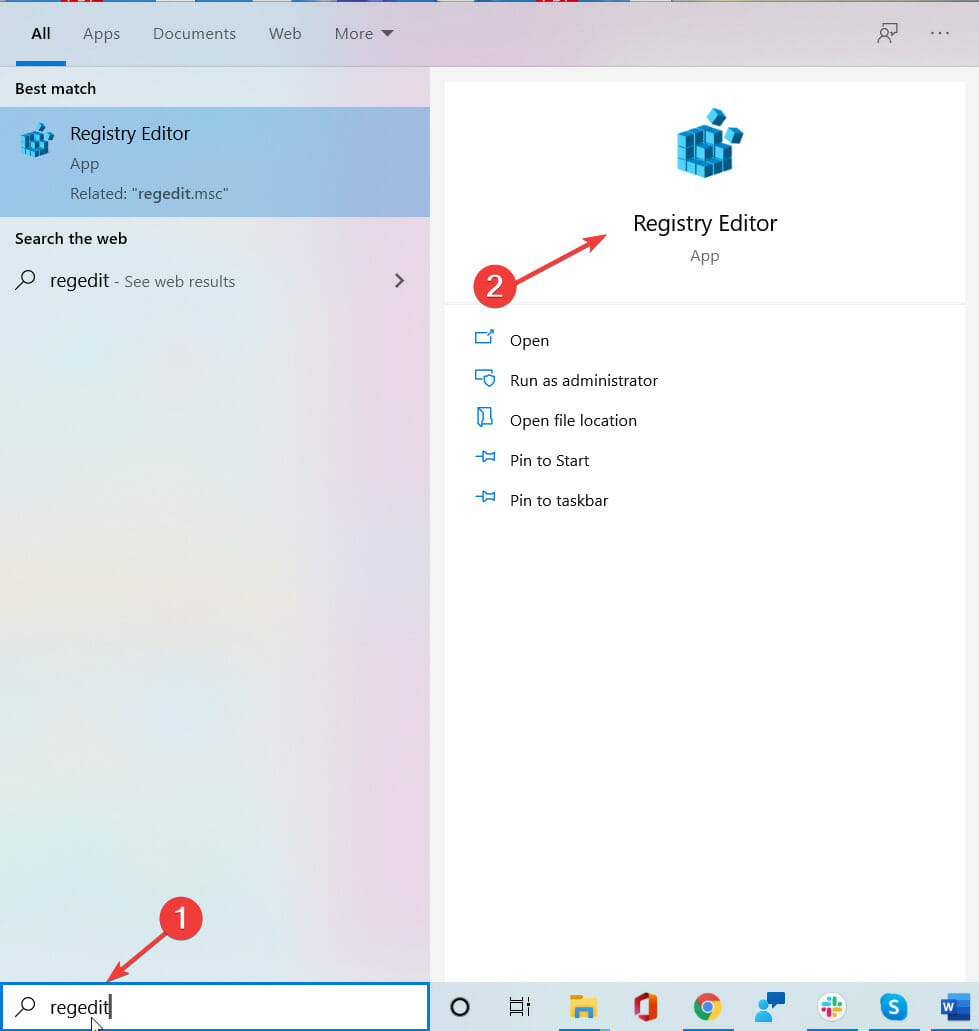The width and height of the screenshot is (979, 1031).
Task: Switch to the Apps search tab
Action: pyautogui.click(x=101, y=34)
